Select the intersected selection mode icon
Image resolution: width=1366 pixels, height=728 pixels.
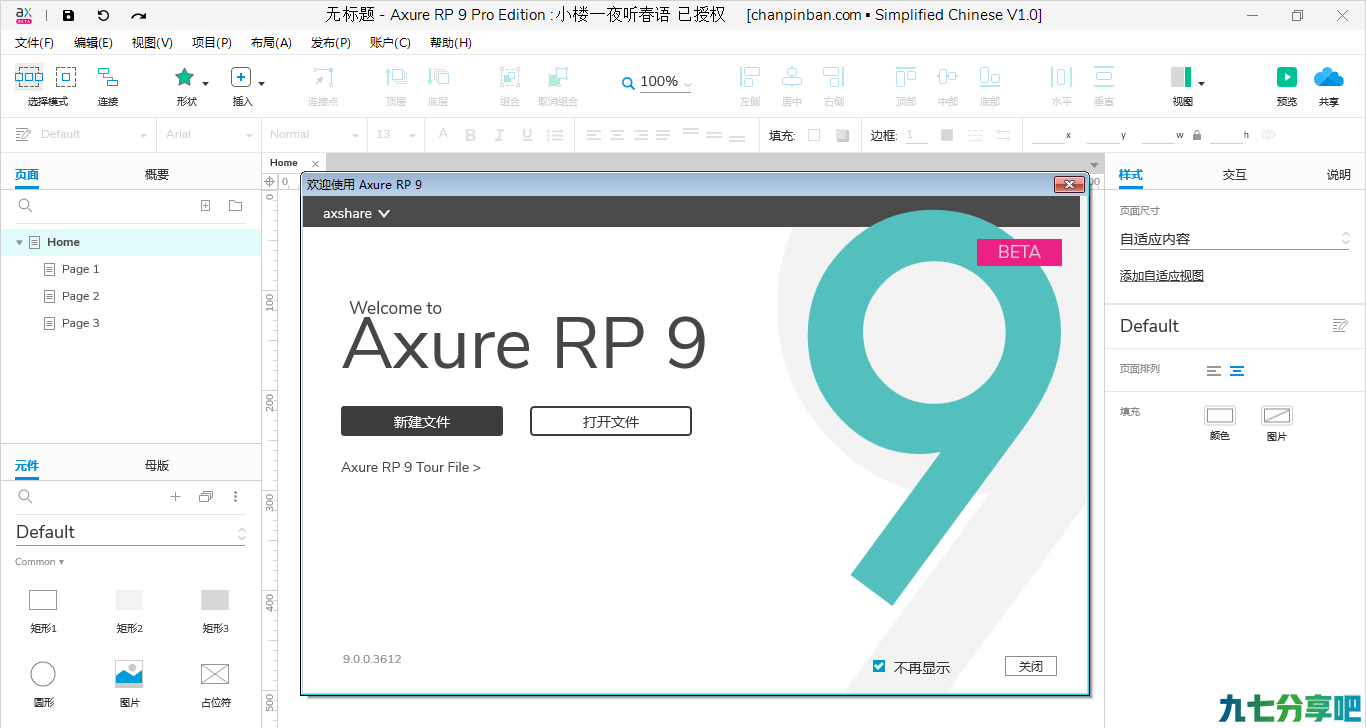point(29,77)
